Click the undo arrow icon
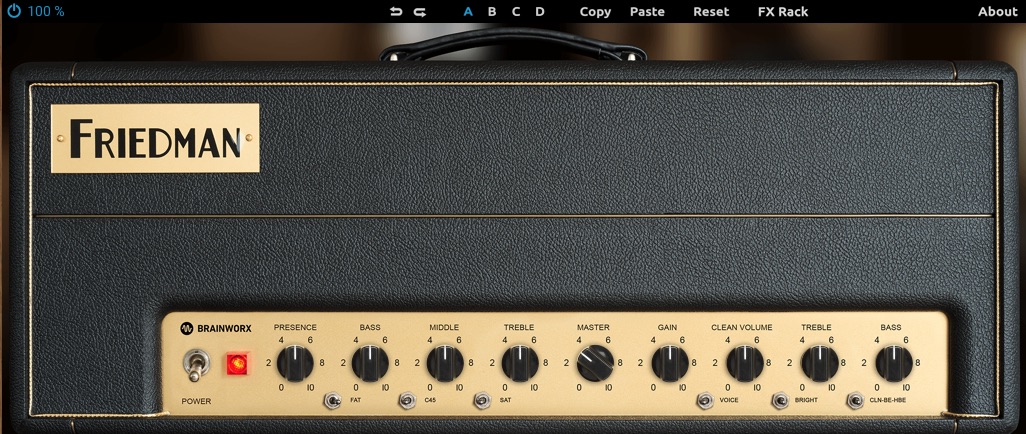The height and width of the screenshot is (434, 1026). pos(396,12)
